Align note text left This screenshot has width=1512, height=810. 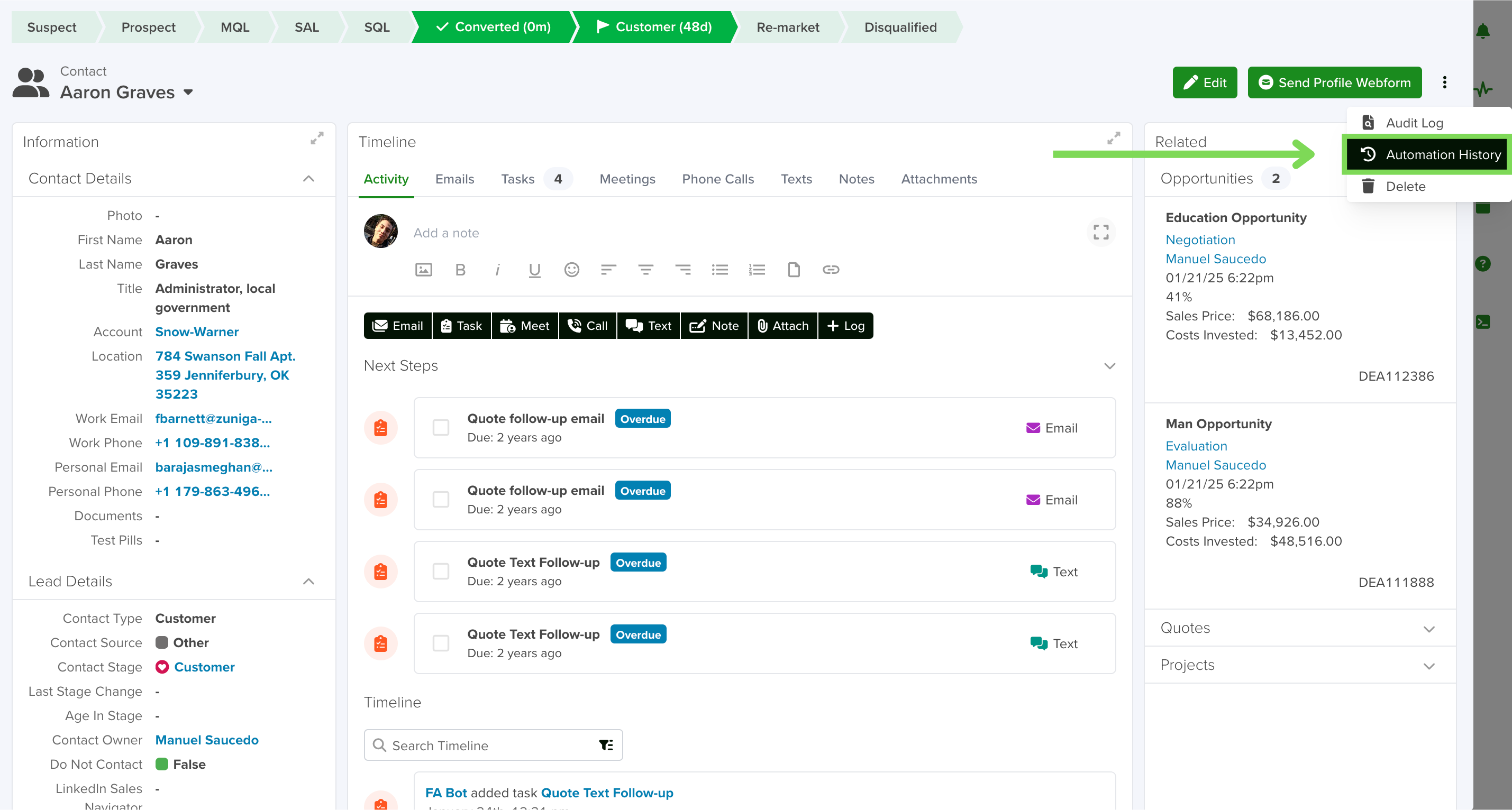(609, 270)
